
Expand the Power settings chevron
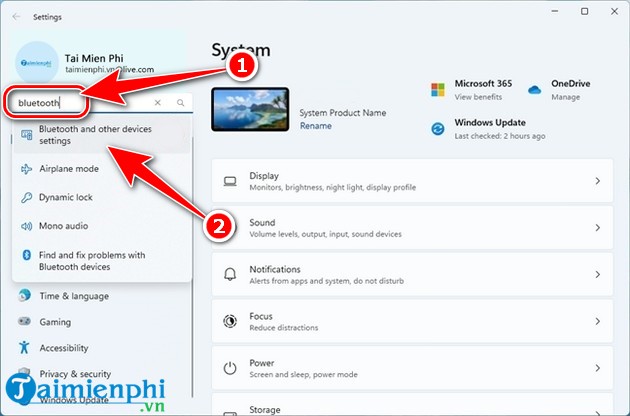(x=597, y=368)
